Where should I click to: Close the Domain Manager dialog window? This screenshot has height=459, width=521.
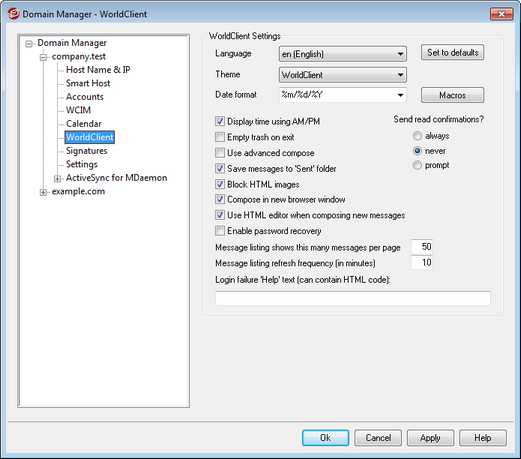pyautogui.click(x=501, y=14)
